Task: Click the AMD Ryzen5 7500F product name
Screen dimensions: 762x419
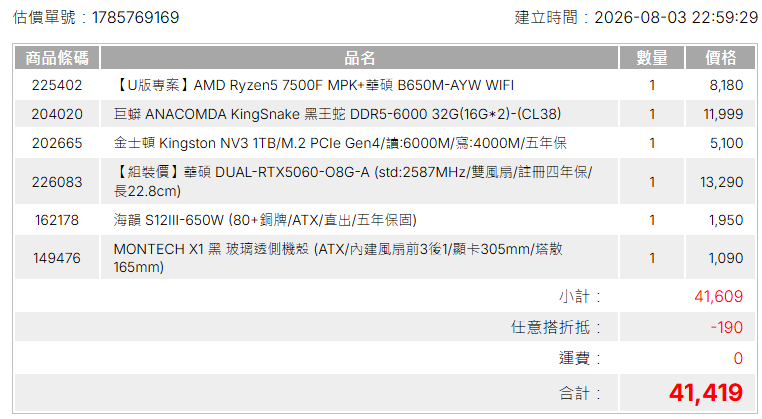Action: pos(314,85)
